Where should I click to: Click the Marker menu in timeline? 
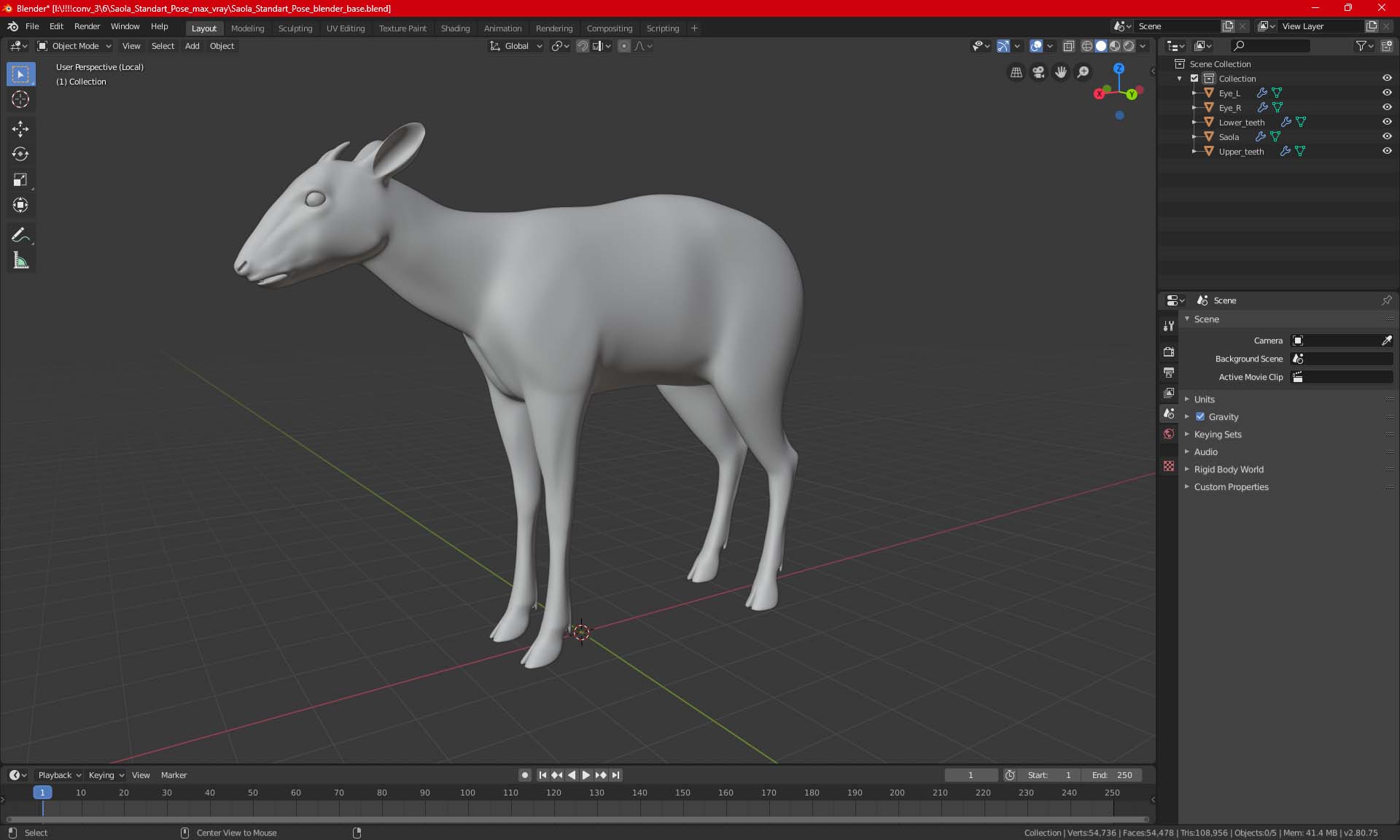(174, 775)
